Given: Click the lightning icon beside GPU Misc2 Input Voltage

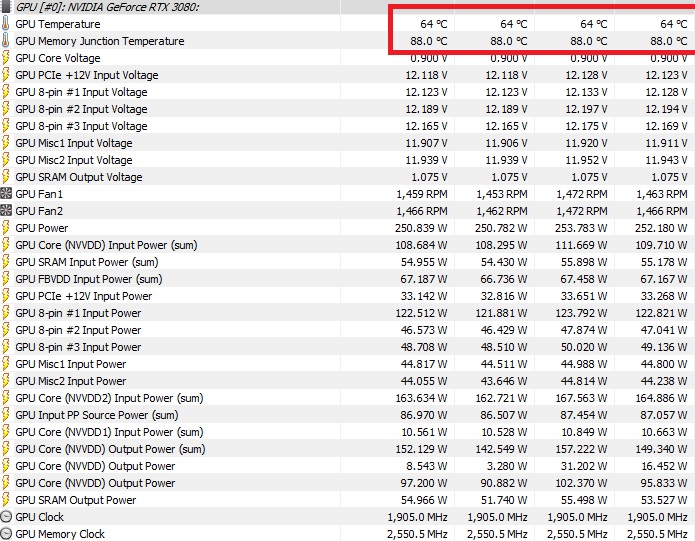Looking at the screenshot, I should (5, 160).
